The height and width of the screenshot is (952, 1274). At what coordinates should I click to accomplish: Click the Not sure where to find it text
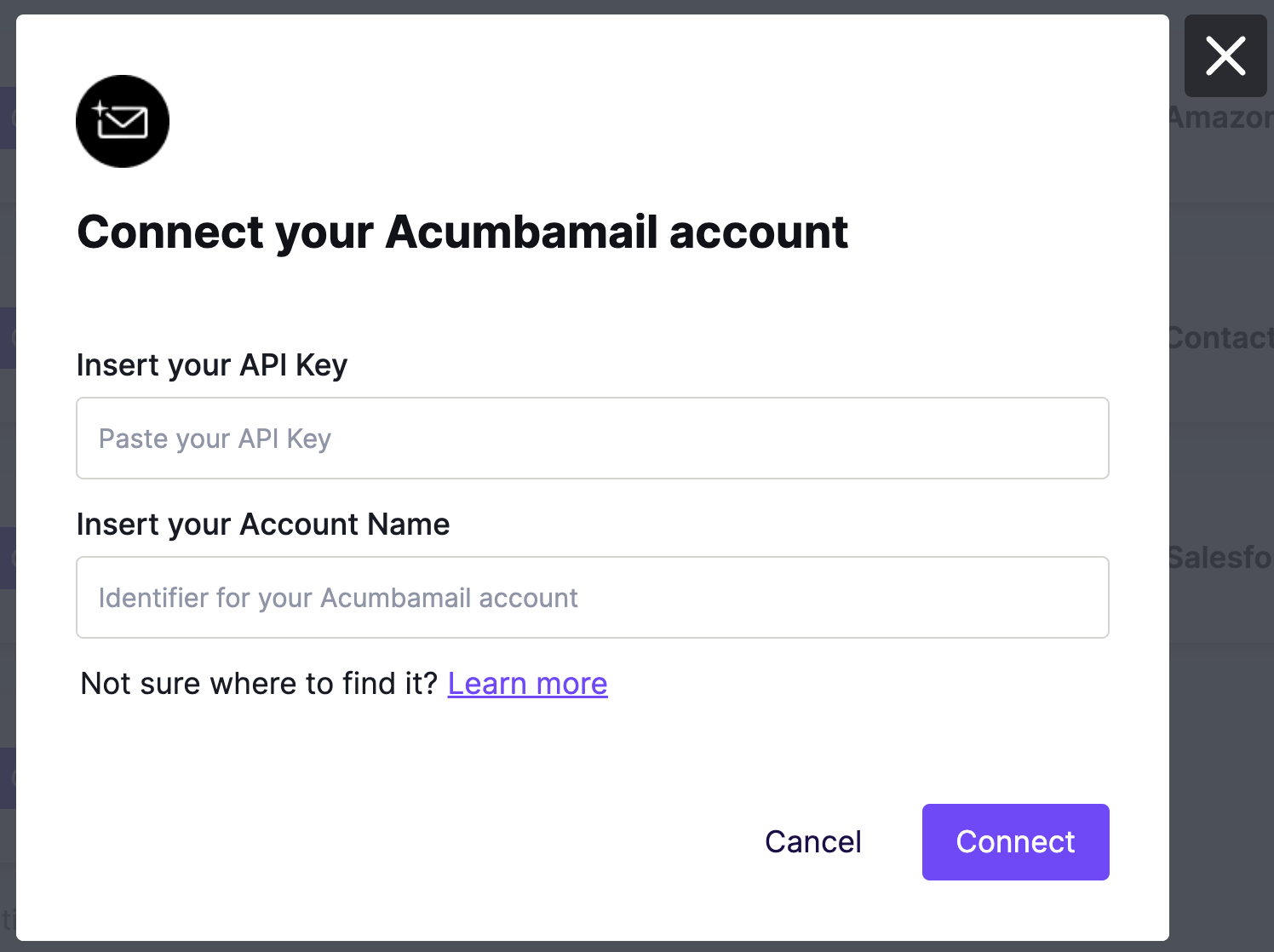(x=259, y=684)
